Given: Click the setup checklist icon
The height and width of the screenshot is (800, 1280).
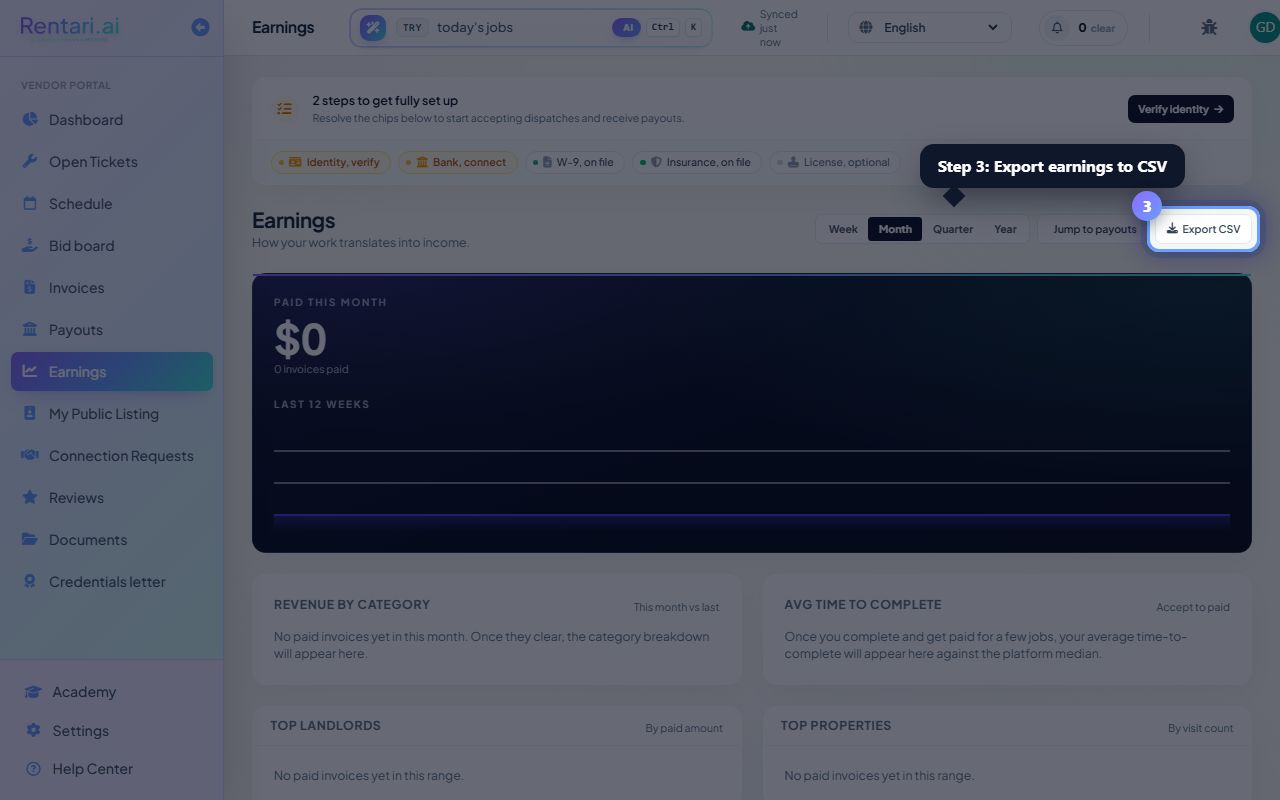Looking at the screenshot, I should (x=285, y=109).
